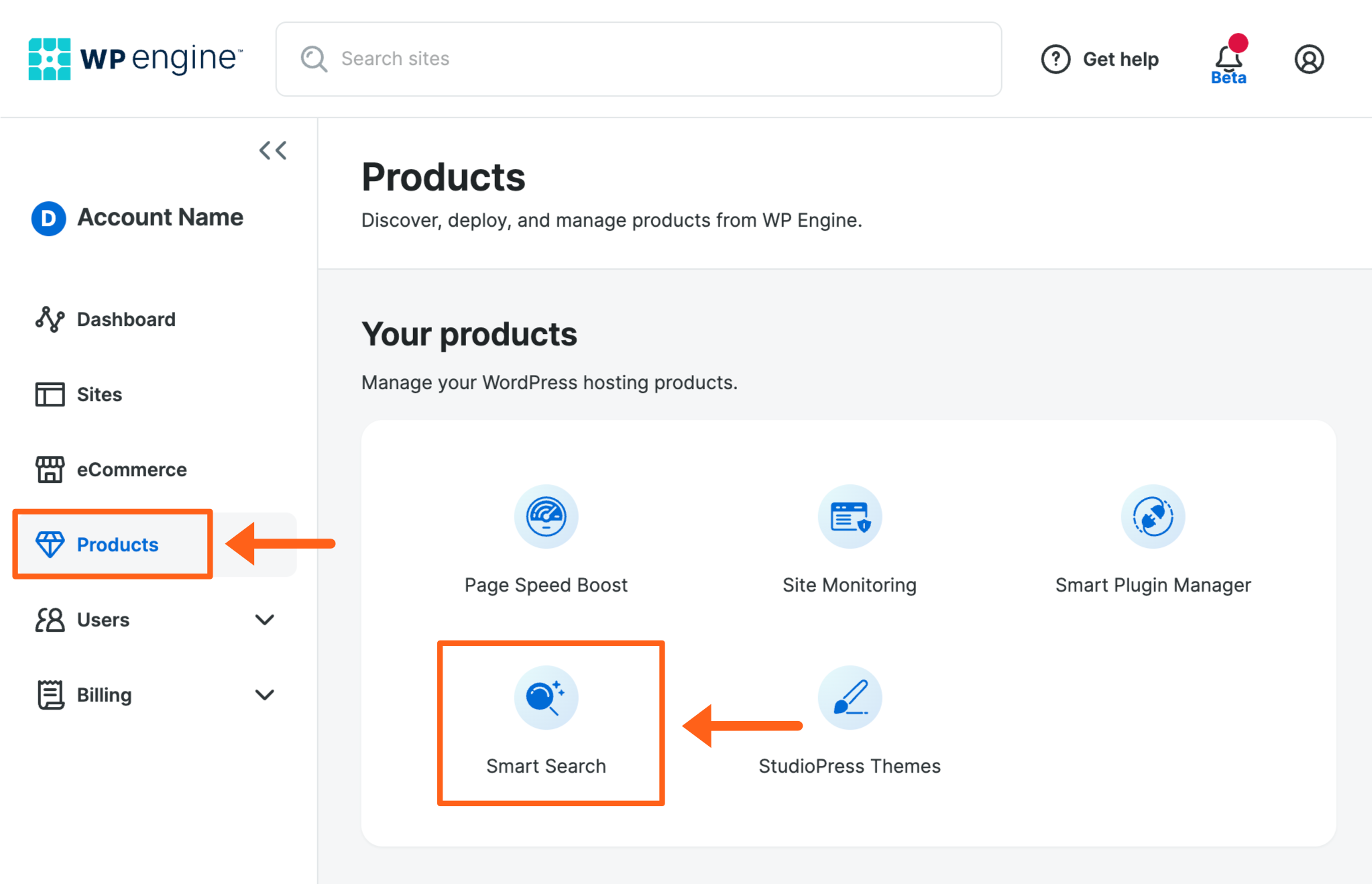
Task: Expand the Billing section chevron
Action: pos(265,695)
